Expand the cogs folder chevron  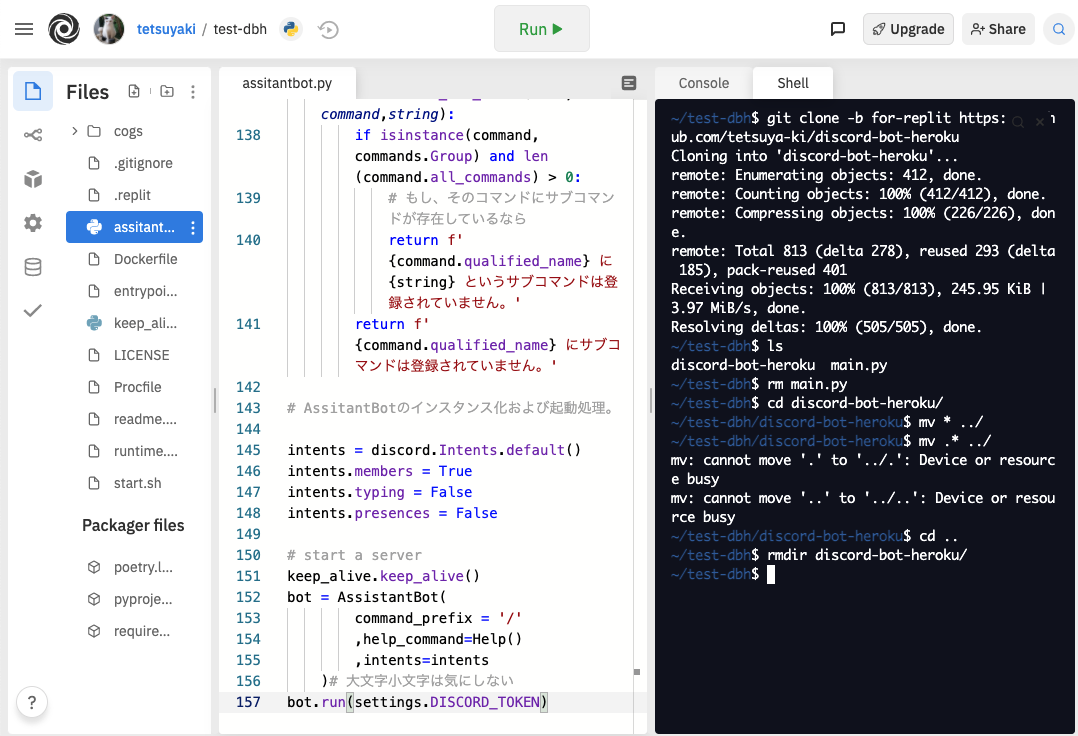point(74,131)
